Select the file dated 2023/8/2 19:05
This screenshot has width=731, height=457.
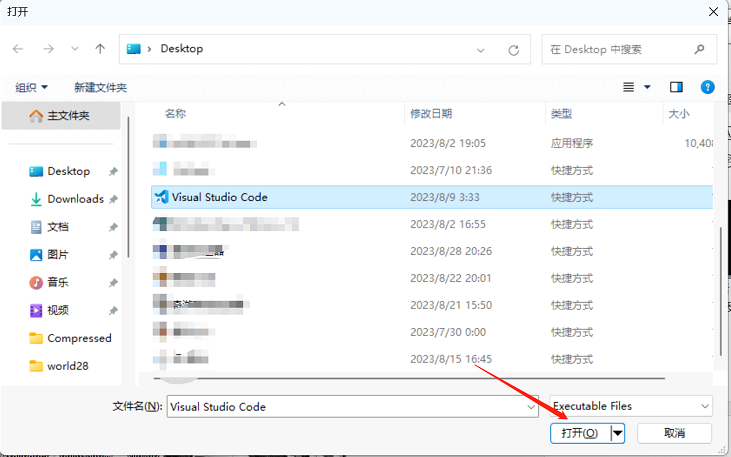pos(432,143)
